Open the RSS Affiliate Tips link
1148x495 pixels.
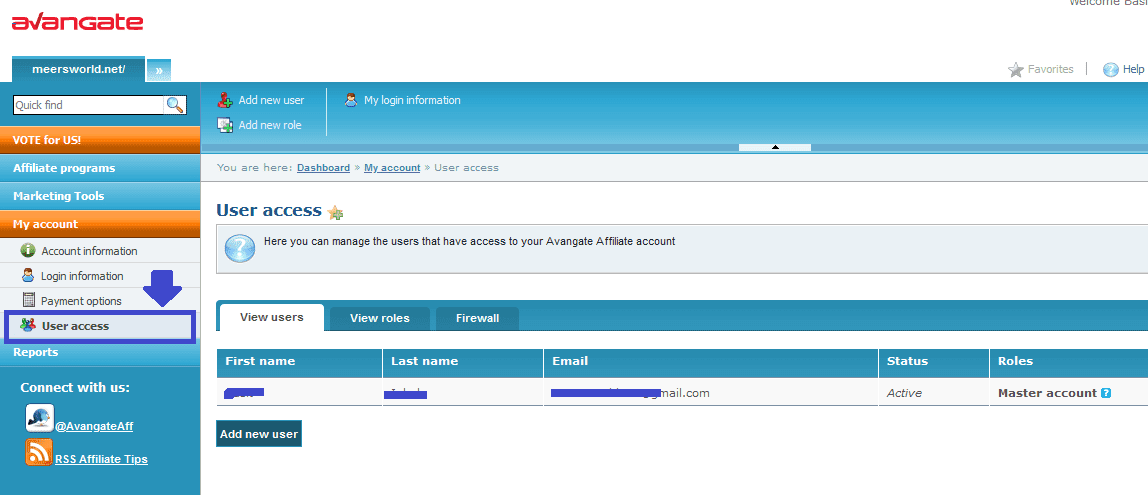[x=101, y=460]
